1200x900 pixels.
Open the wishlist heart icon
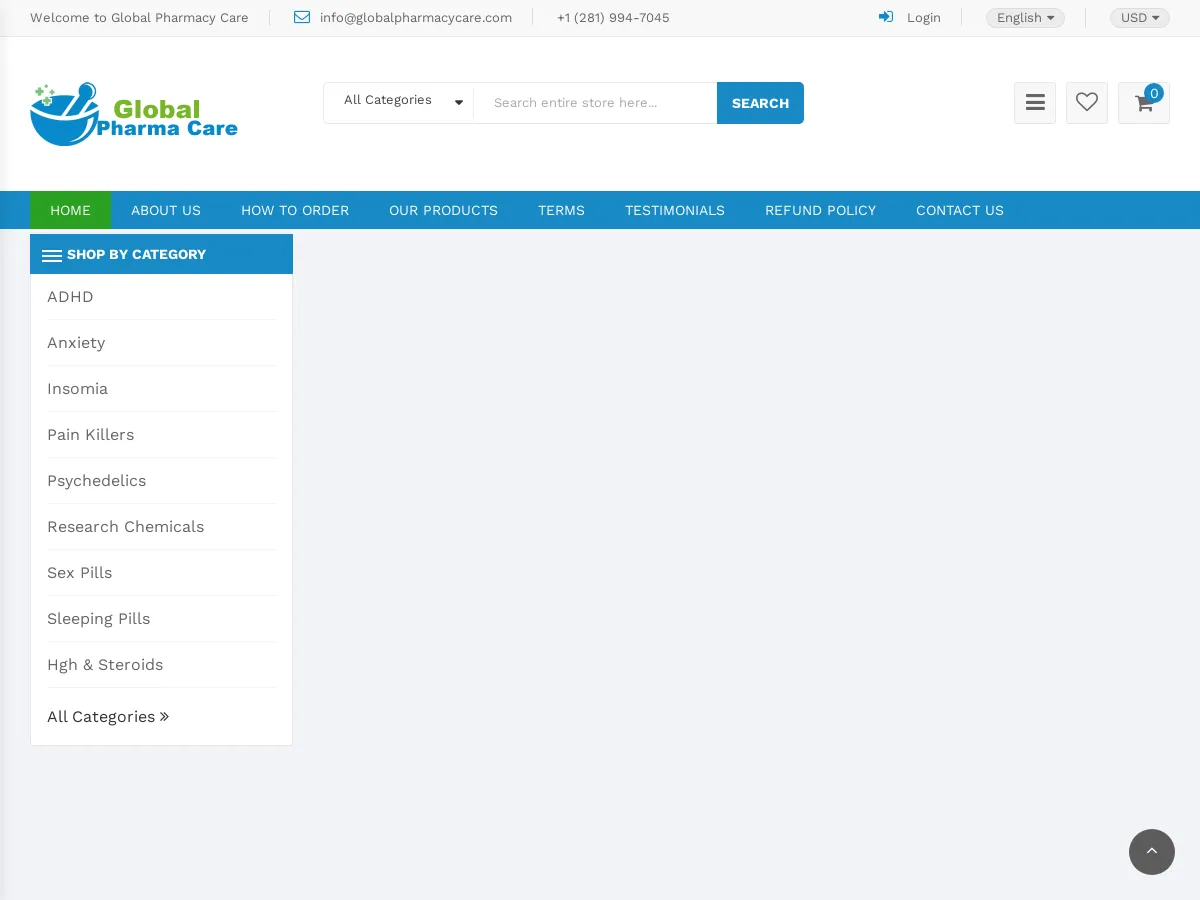[1087, 103]
